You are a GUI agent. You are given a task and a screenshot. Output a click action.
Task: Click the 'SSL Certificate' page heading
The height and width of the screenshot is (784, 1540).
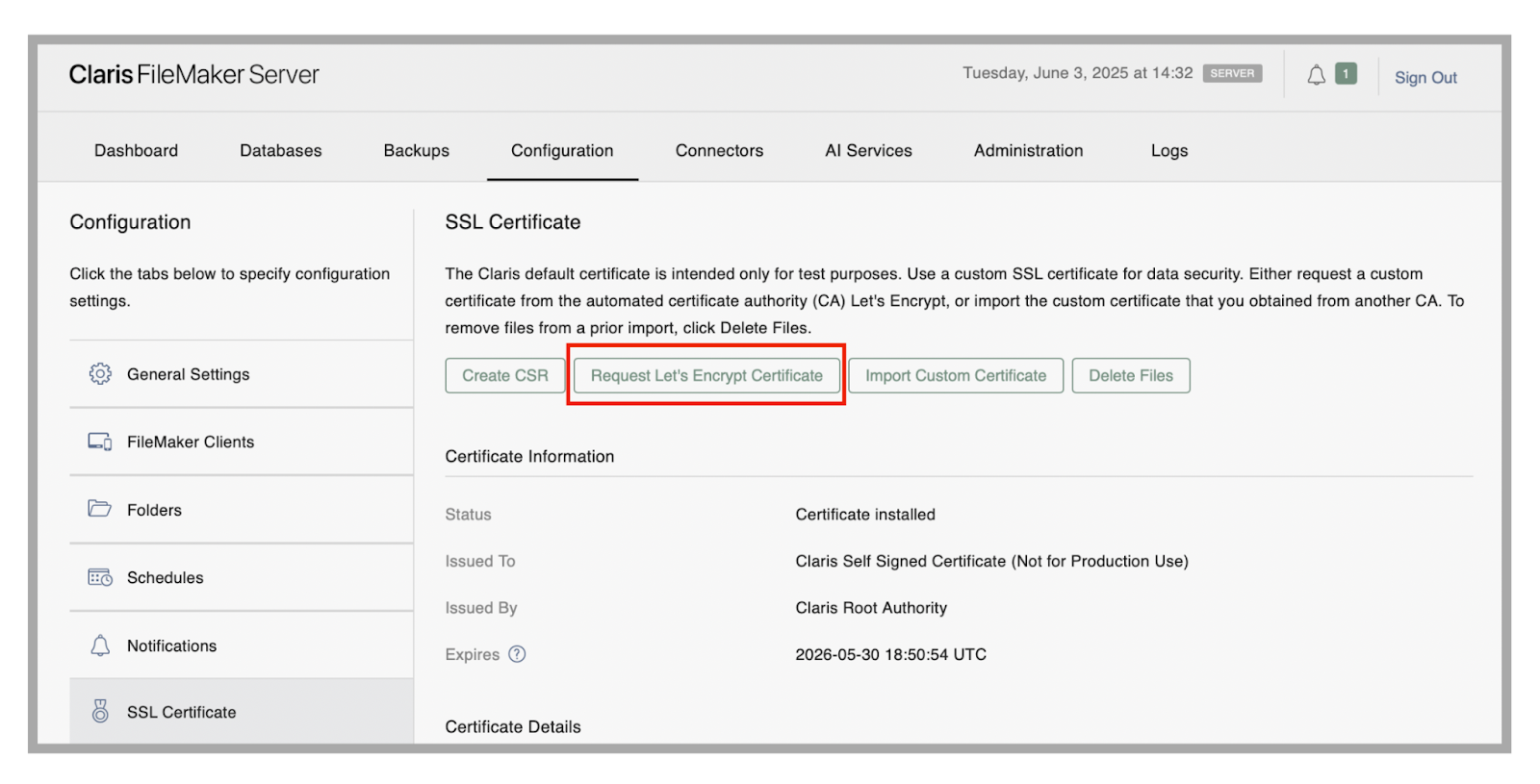coord(513,222)
